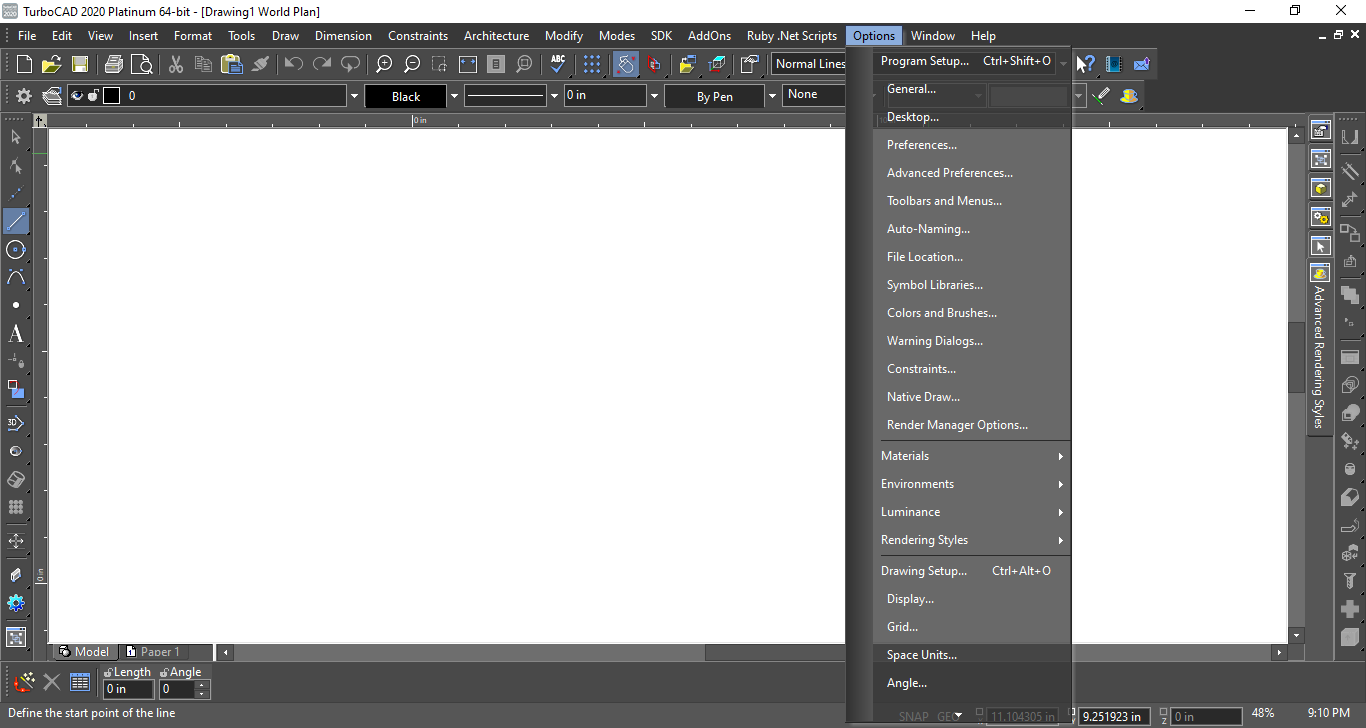
Task: Toggle the layer lock icon
Action: coord(93,96)
